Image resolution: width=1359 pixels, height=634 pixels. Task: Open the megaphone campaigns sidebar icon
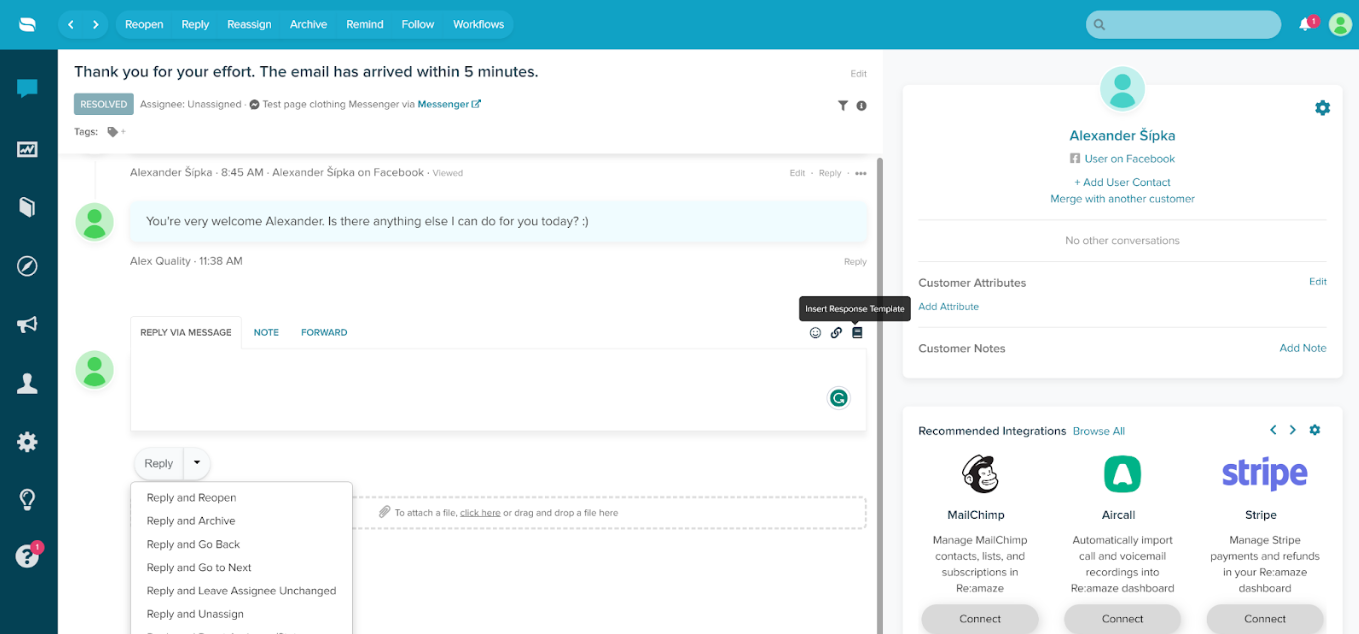pos(27,325)
